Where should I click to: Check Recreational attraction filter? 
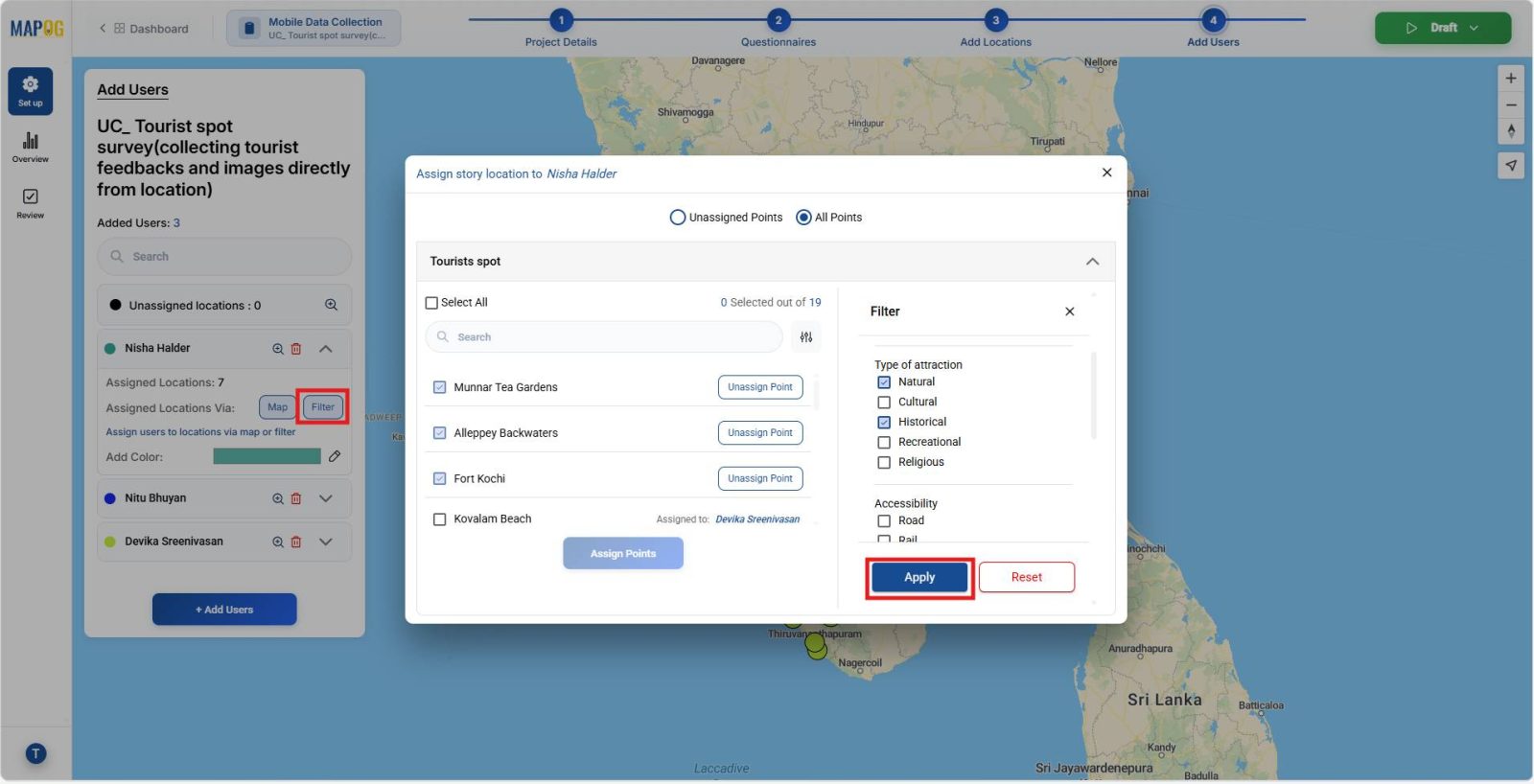pos(884,443)
